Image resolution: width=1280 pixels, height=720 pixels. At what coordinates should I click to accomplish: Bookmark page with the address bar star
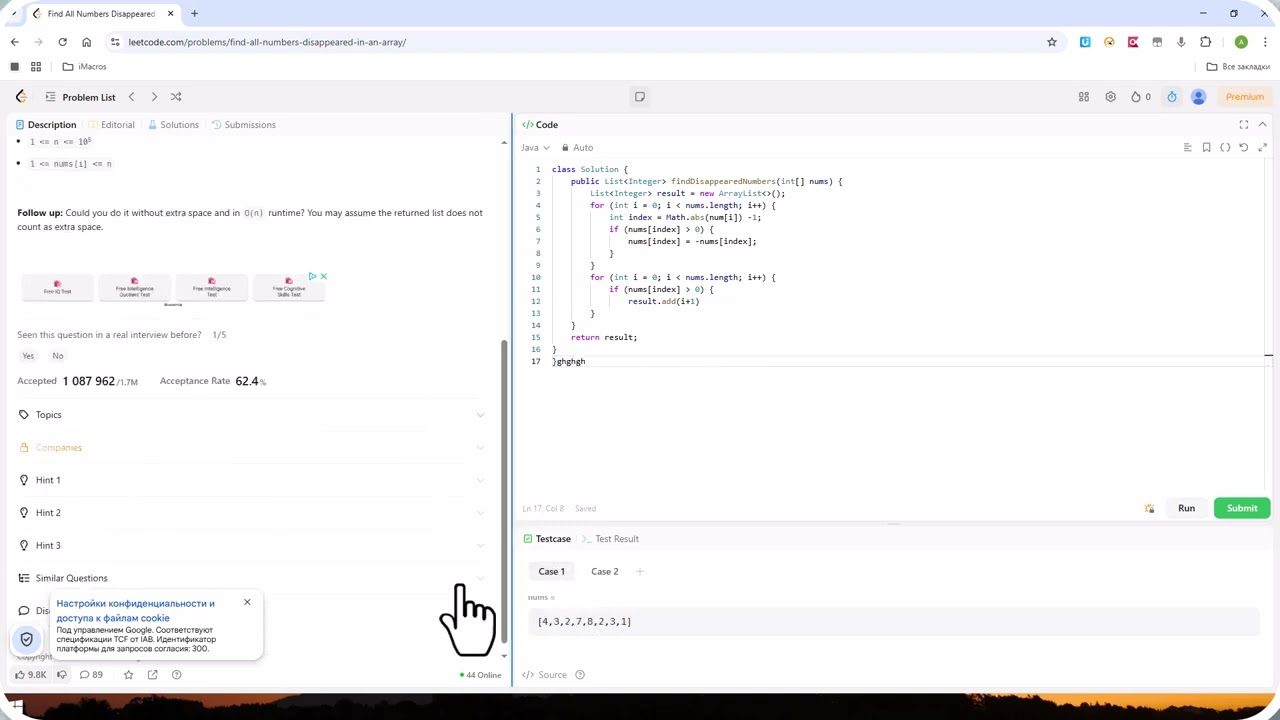[x=1052, y=42]
